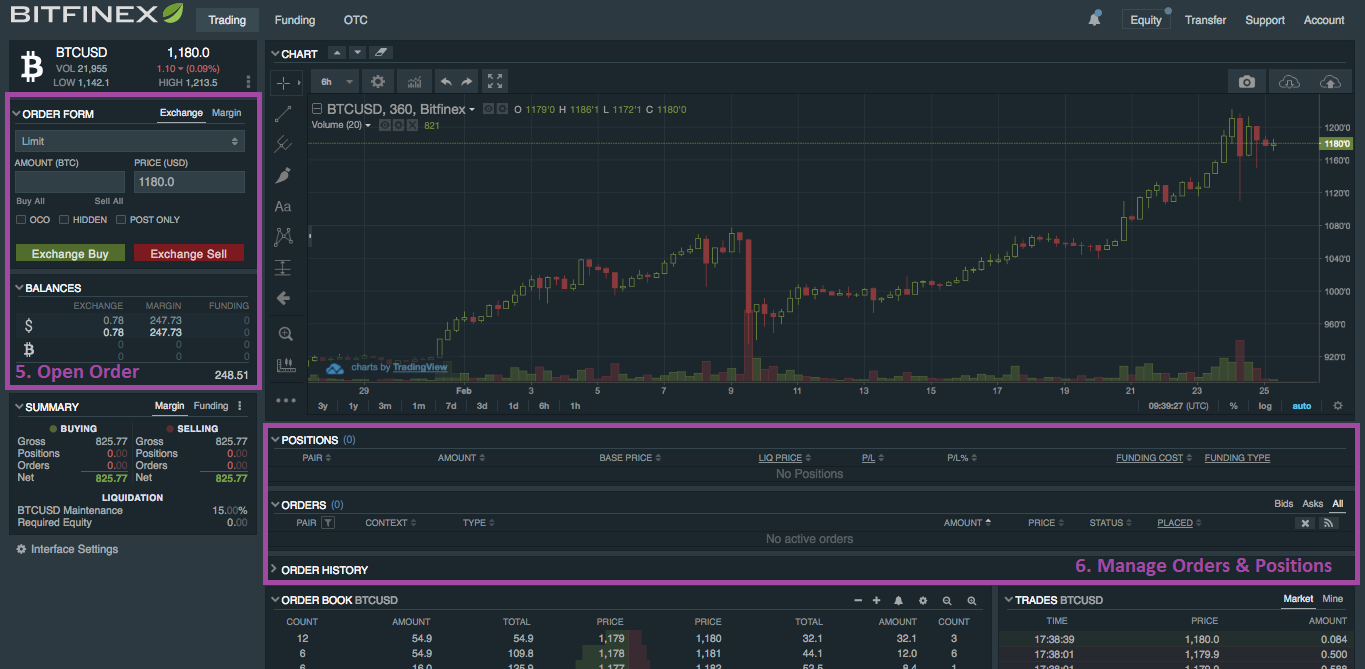Toggle chart fullscreen mode
1365x669 pixels.
495,82
